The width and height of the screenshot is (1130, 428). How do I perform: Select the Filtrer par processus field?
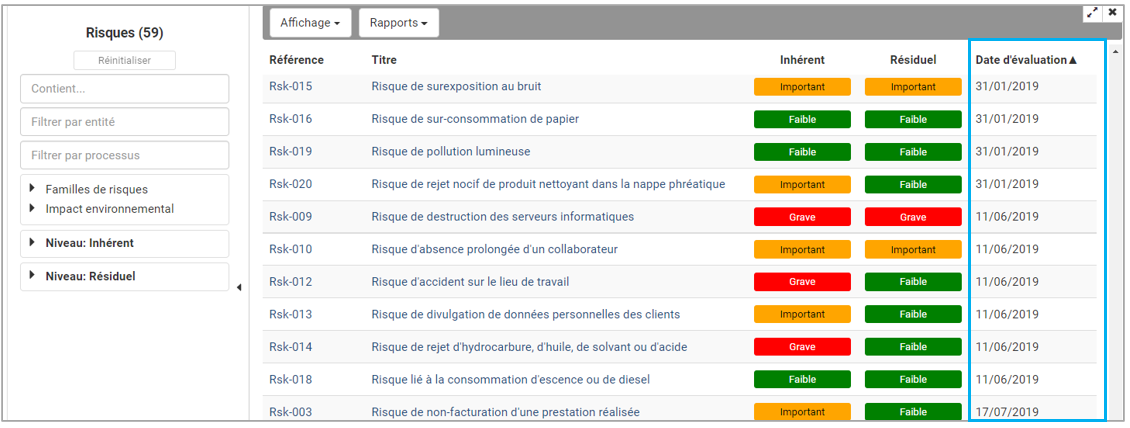point(124,155)
